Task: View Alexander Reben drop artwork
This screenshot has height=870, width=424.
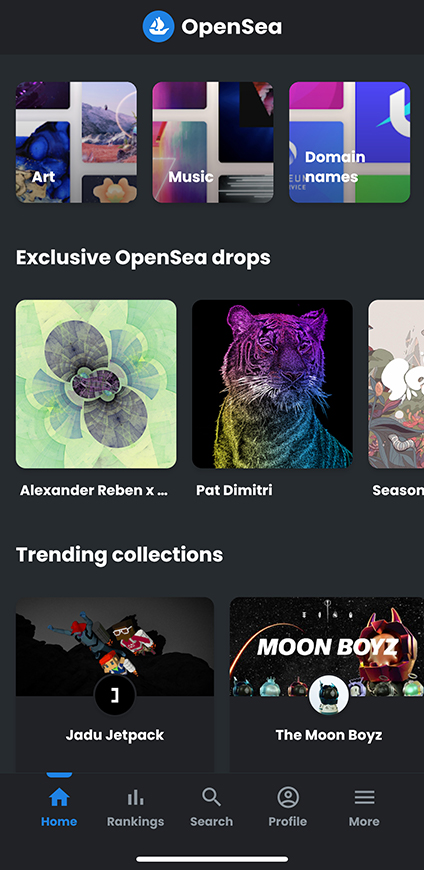Action: point(96,385)
